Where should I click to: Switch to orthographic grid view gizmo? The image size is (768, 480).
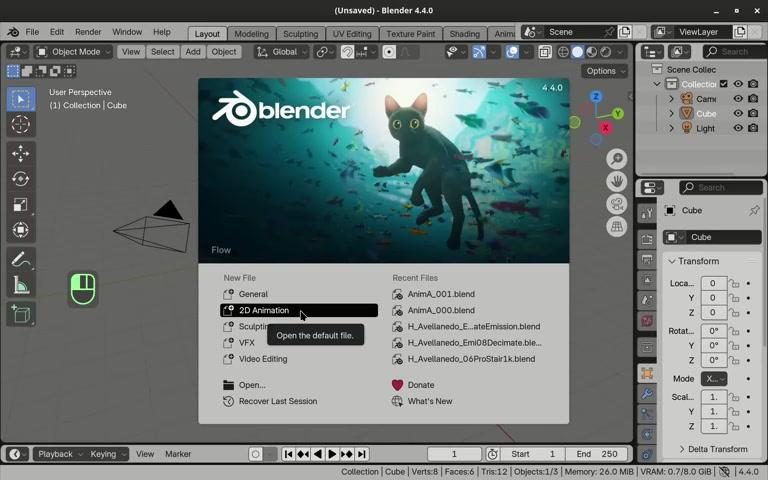coord(617,227)
